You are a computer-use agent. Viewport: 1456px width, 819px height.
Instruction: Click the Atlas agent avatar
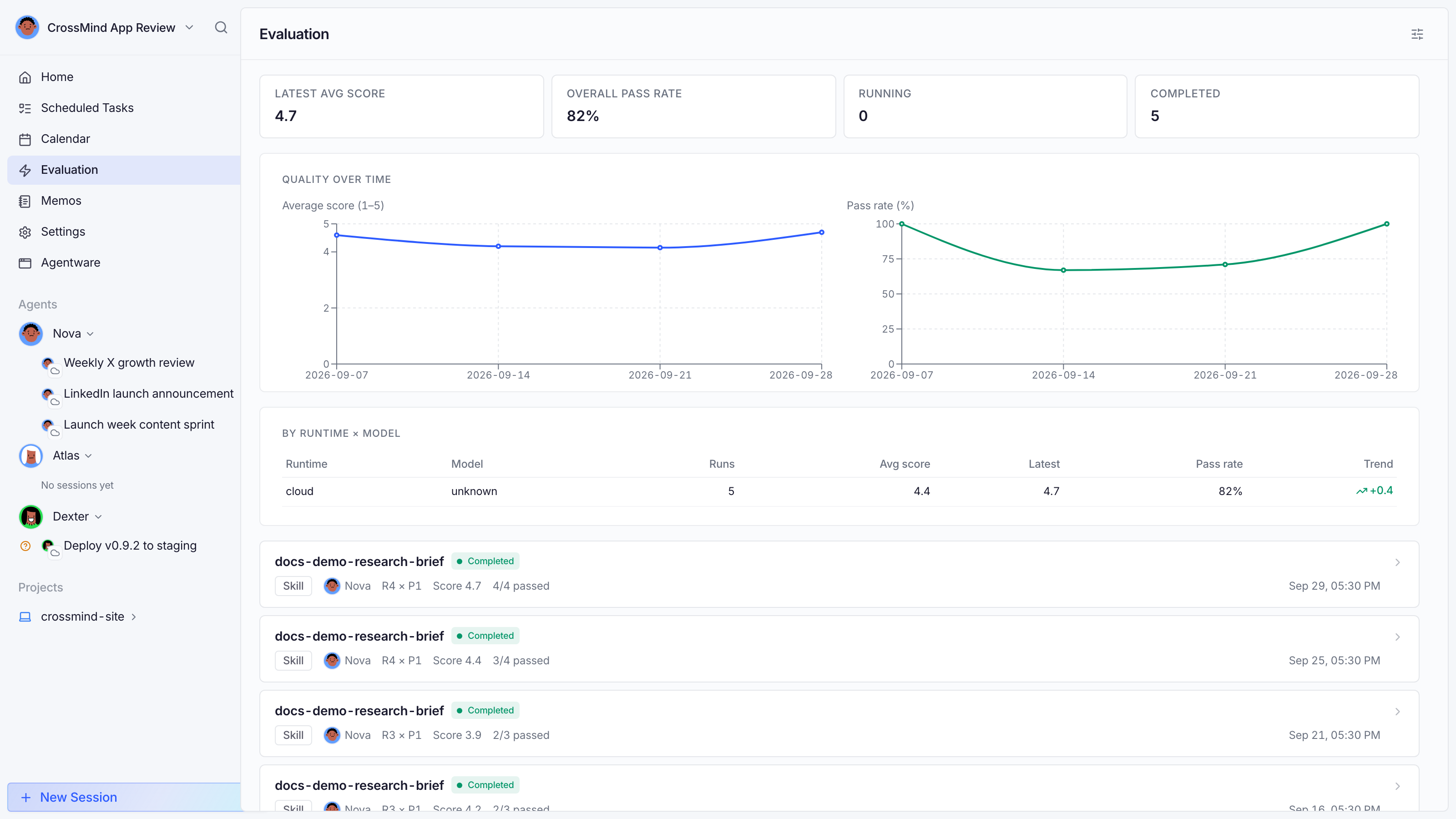(30, 455)
